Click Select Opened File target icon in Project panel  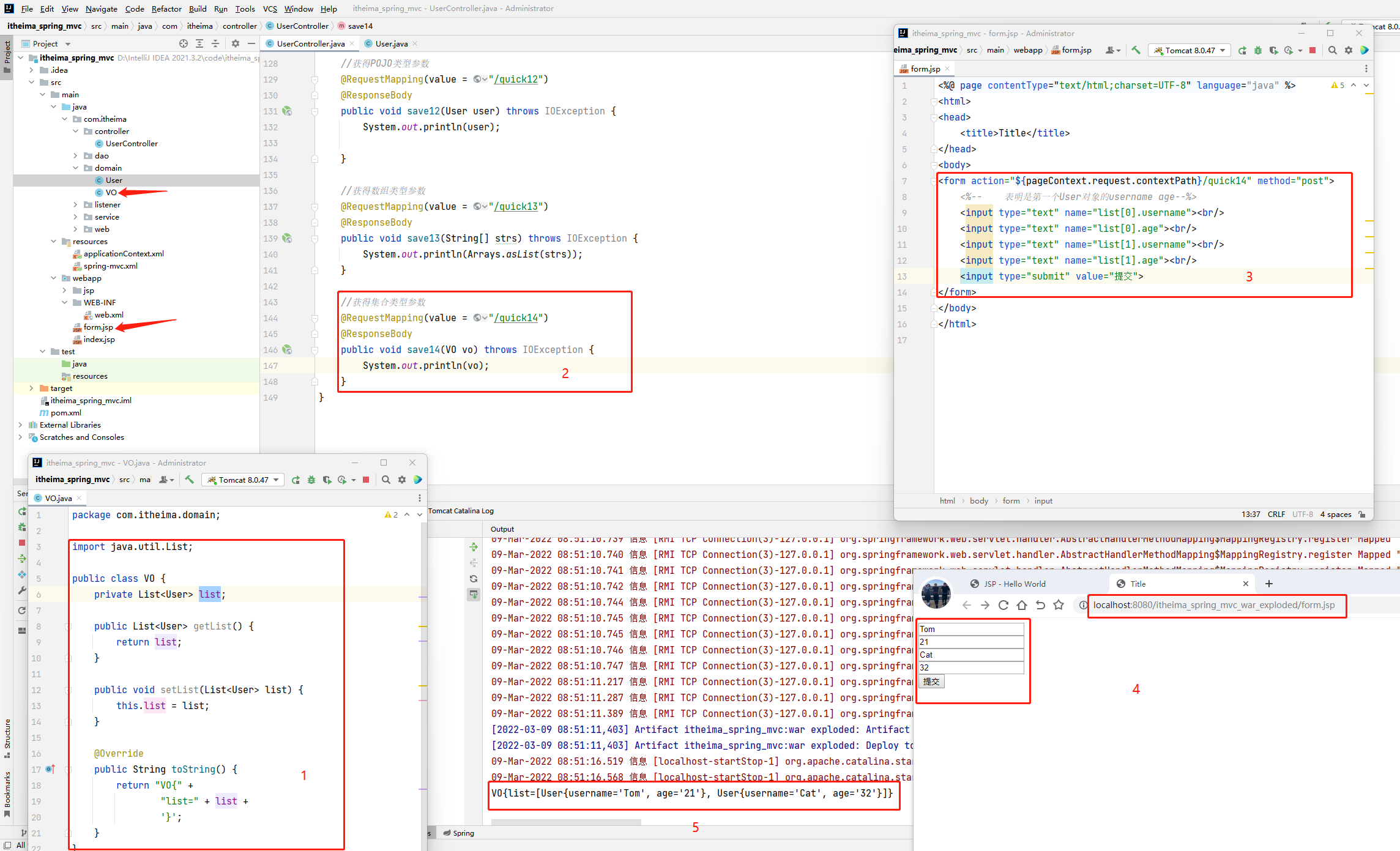click(183, 43)
